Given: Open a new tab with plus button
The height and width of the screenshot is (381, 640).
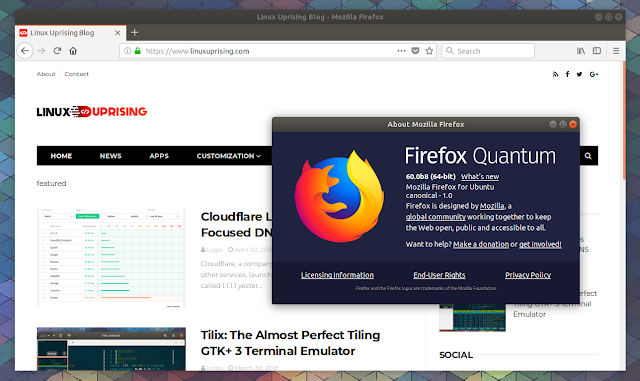Looking at the screenshot, I should point(134,32).
